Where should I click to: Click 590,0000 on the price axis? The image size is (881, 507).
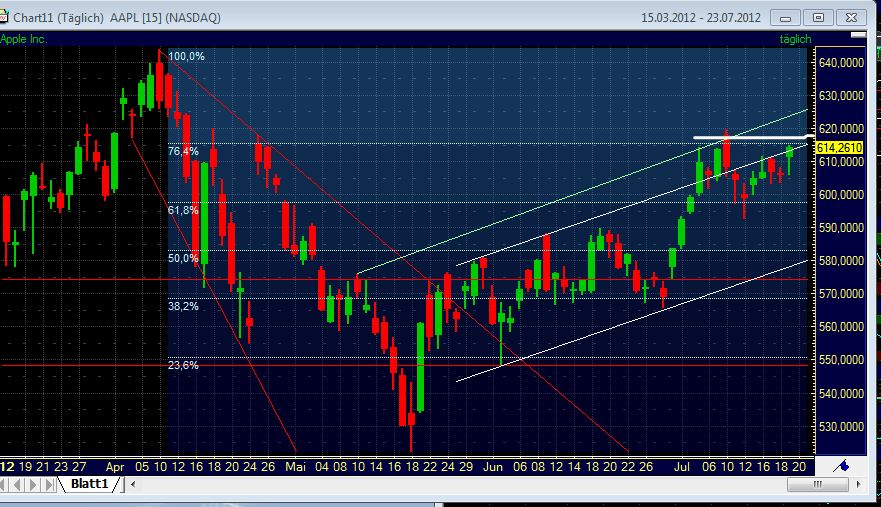tap(842, 228)
